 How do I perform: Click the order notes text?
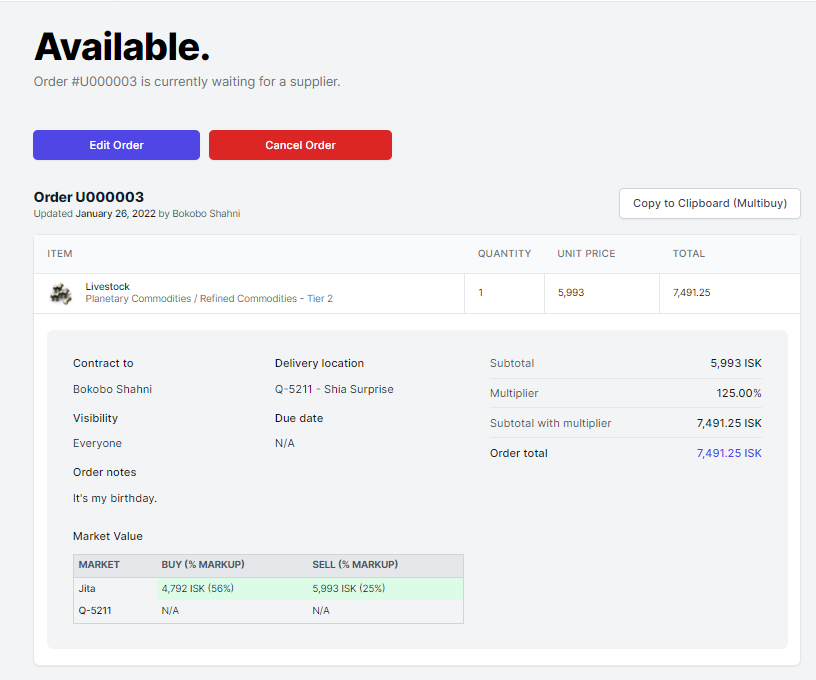(114, 498)
